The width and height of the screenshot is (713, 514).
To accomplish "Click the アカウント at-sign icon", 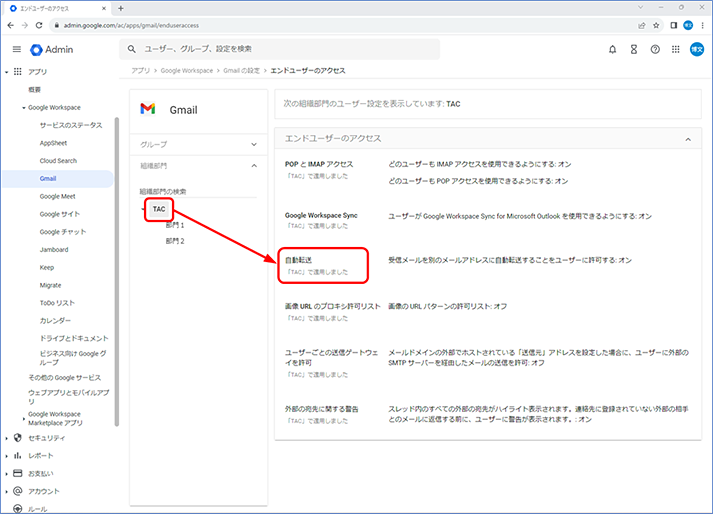I will [18, 491].
